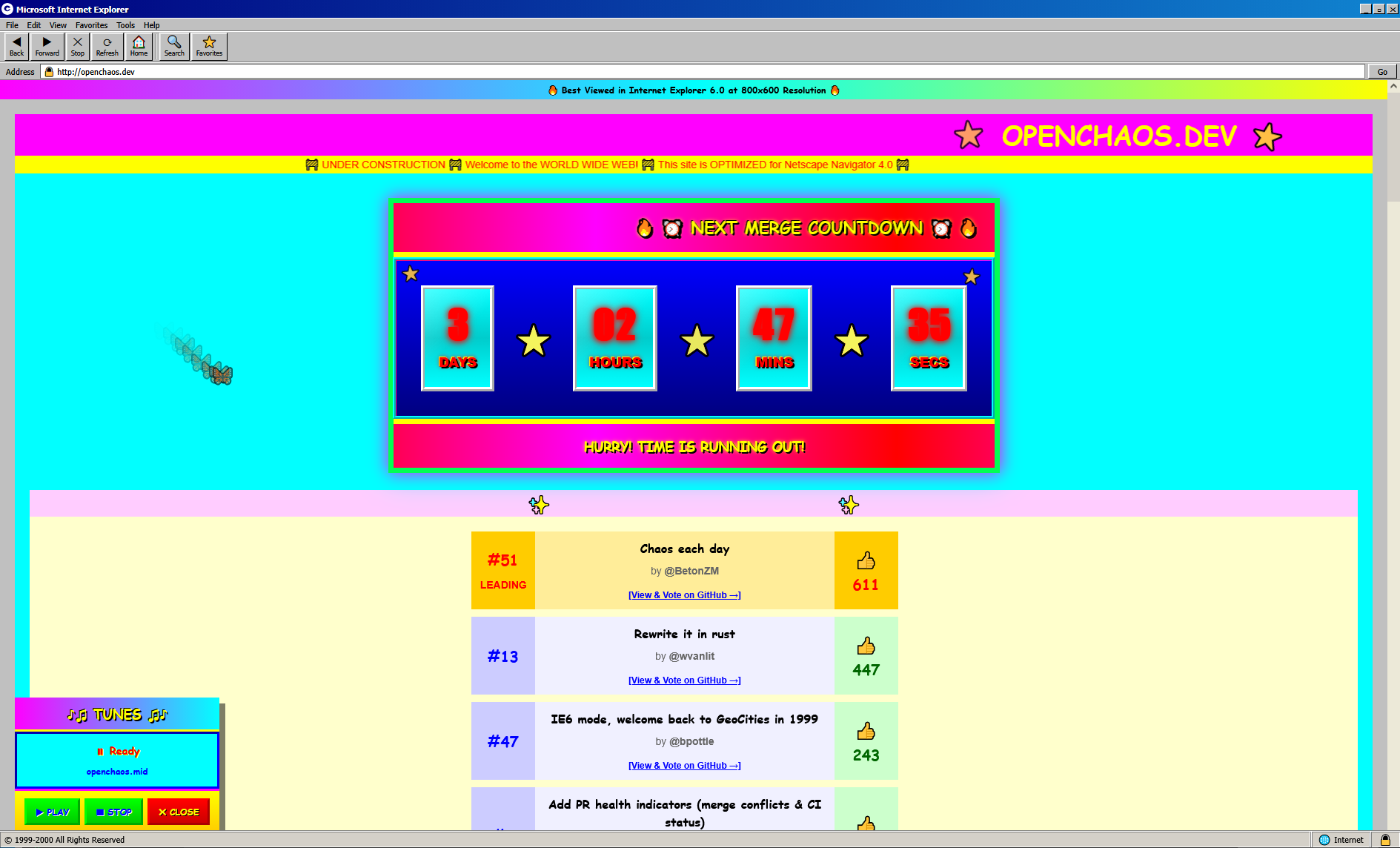Click the HOURS countdown tile
This screenshot has width=1400, height=848.
point(615,338)
